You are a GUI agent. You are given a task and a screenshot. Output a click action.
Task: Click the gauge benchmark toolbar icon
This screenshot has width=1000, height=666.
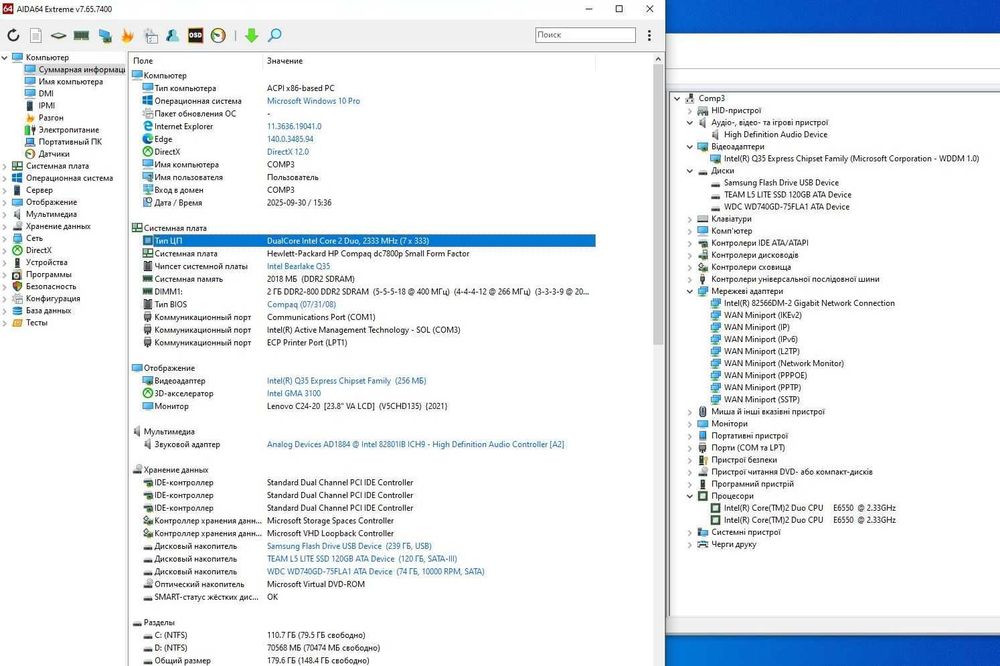pos(218,36)
